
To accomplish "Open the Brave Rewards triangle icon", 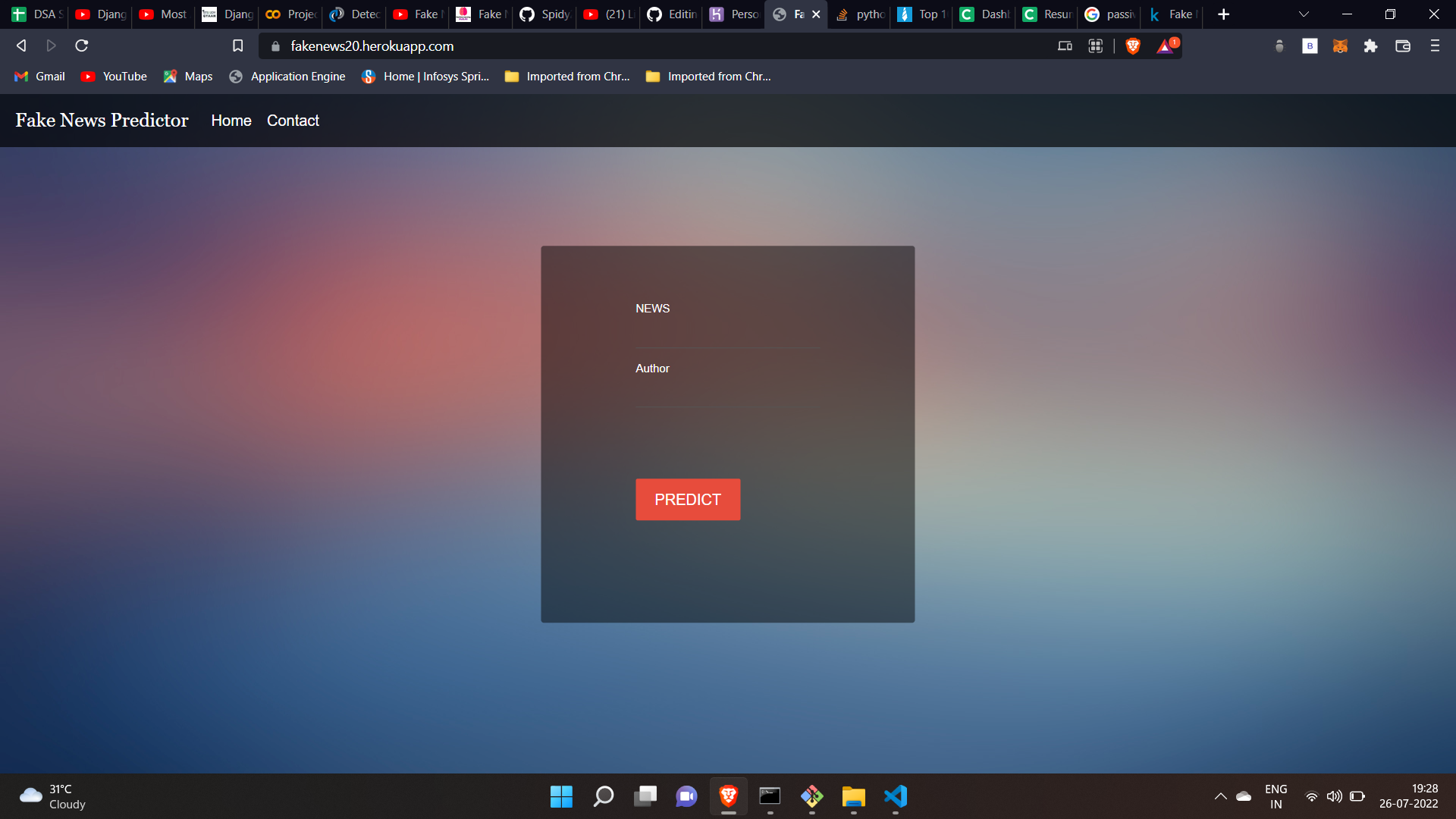I will [x=1166, y=46].
